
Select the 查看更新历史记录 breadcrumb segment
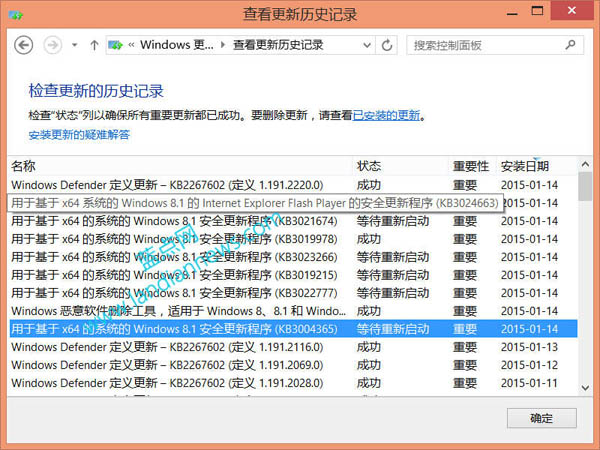coord(278,45)
